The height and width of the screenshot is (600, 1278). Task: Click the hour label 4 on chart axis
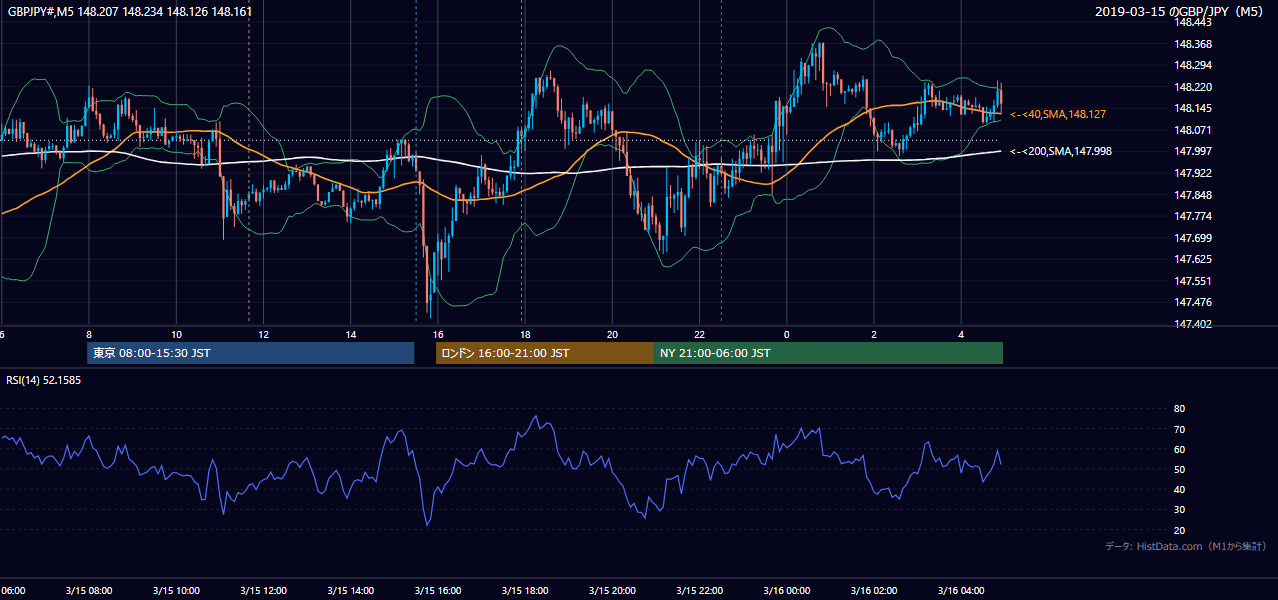click(961, 334)
